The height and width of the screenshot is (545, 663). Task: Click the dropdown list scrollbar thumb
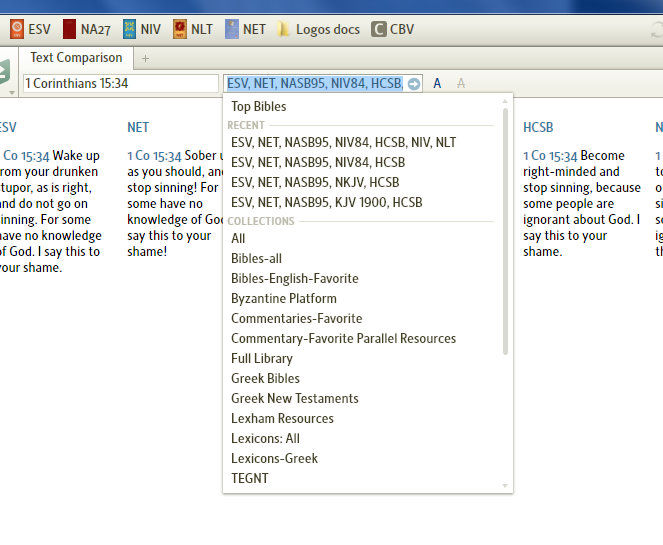(505, 232)
